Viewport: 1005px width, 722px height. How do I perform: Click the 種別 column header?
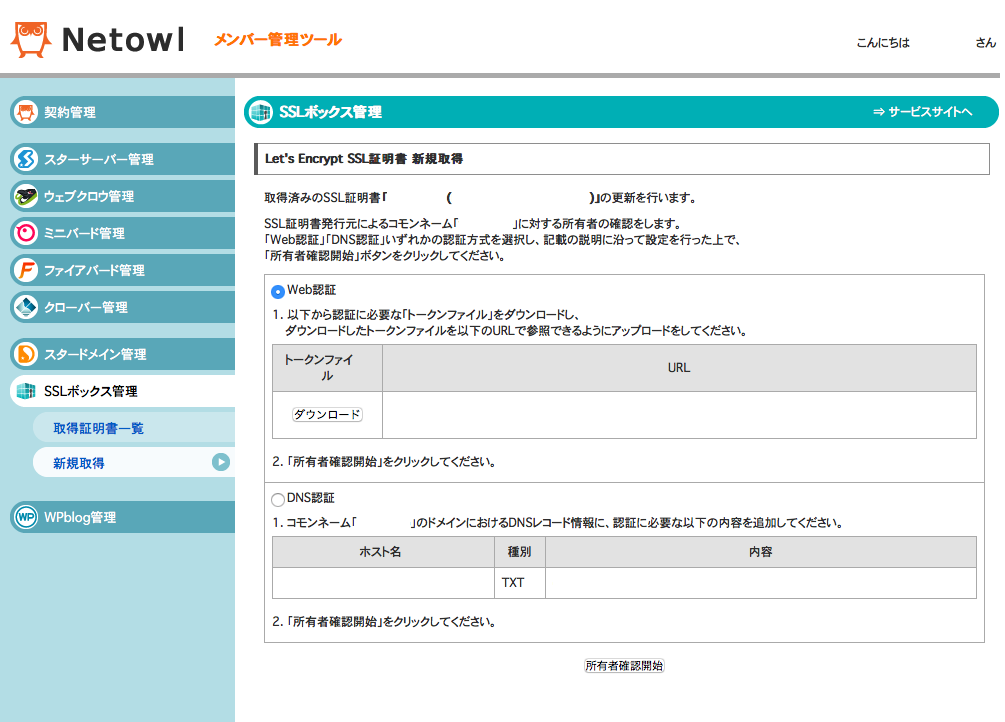(x=520, y=552)
